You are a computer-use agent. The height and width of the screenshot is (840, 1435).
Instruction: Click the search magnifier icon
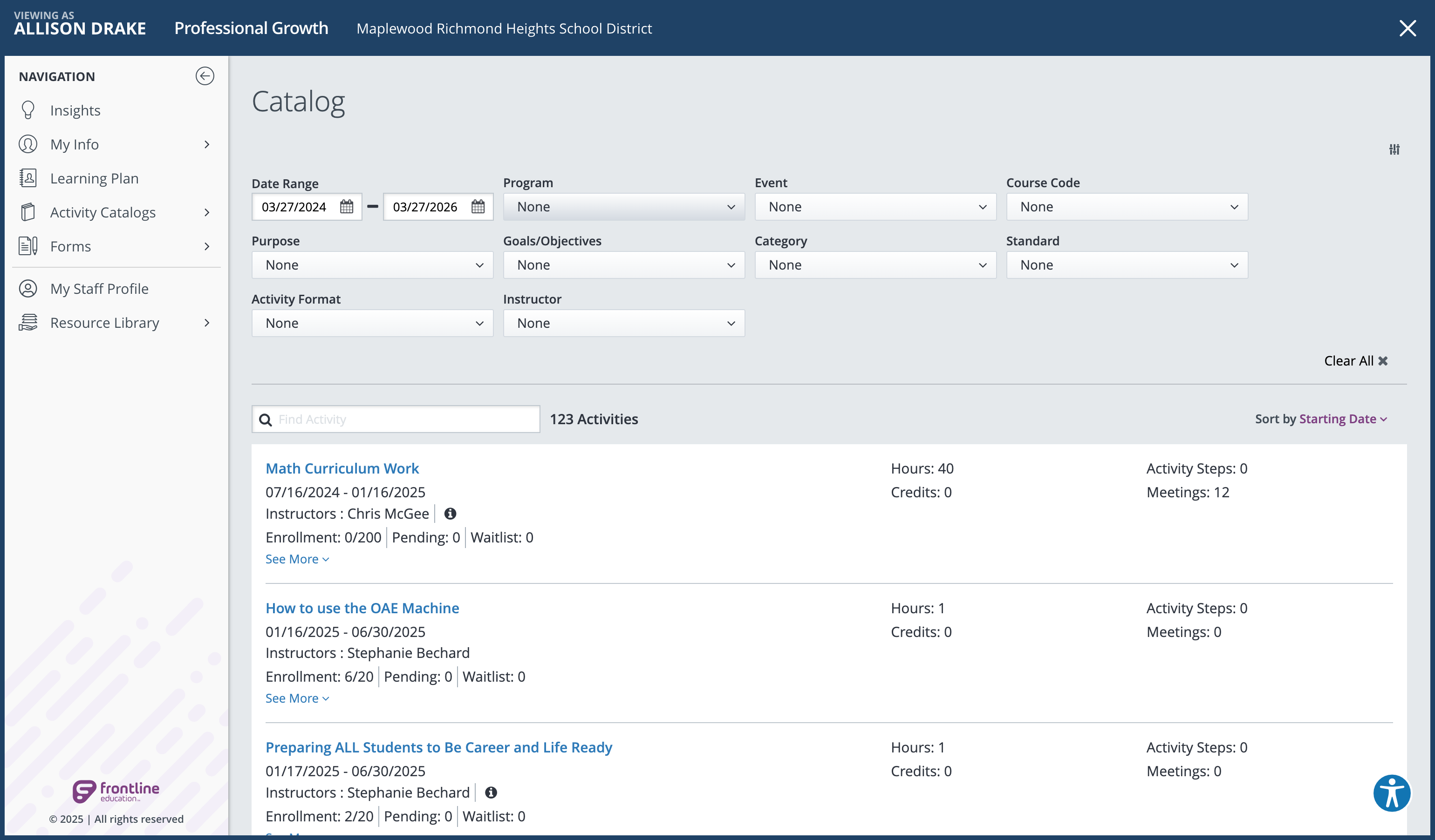click(x=266, y=420)
